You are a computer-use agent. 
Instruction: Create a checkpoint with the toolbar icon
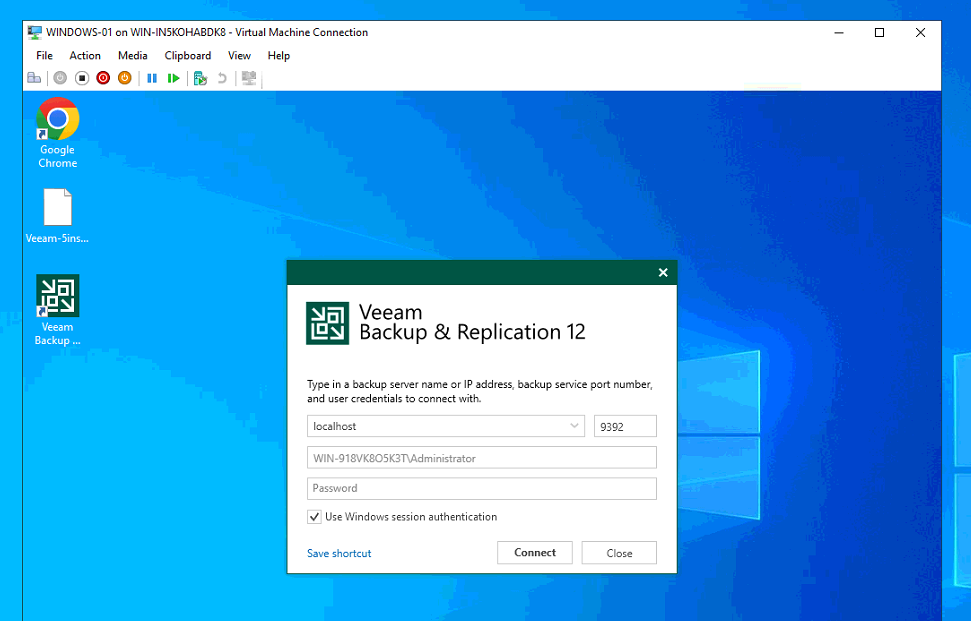pos(200,78)
